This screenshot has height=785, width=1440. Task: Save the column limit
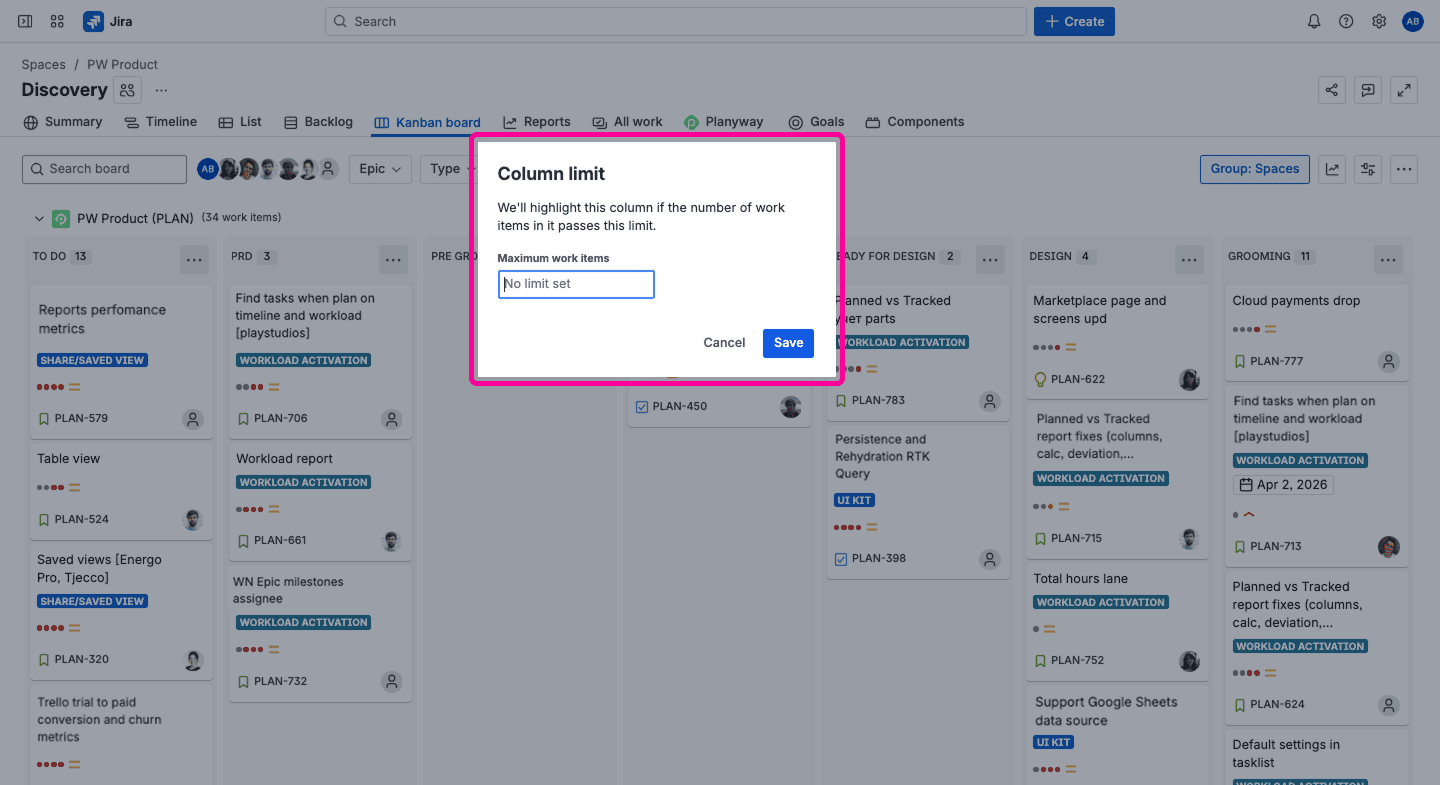point(788,343)
